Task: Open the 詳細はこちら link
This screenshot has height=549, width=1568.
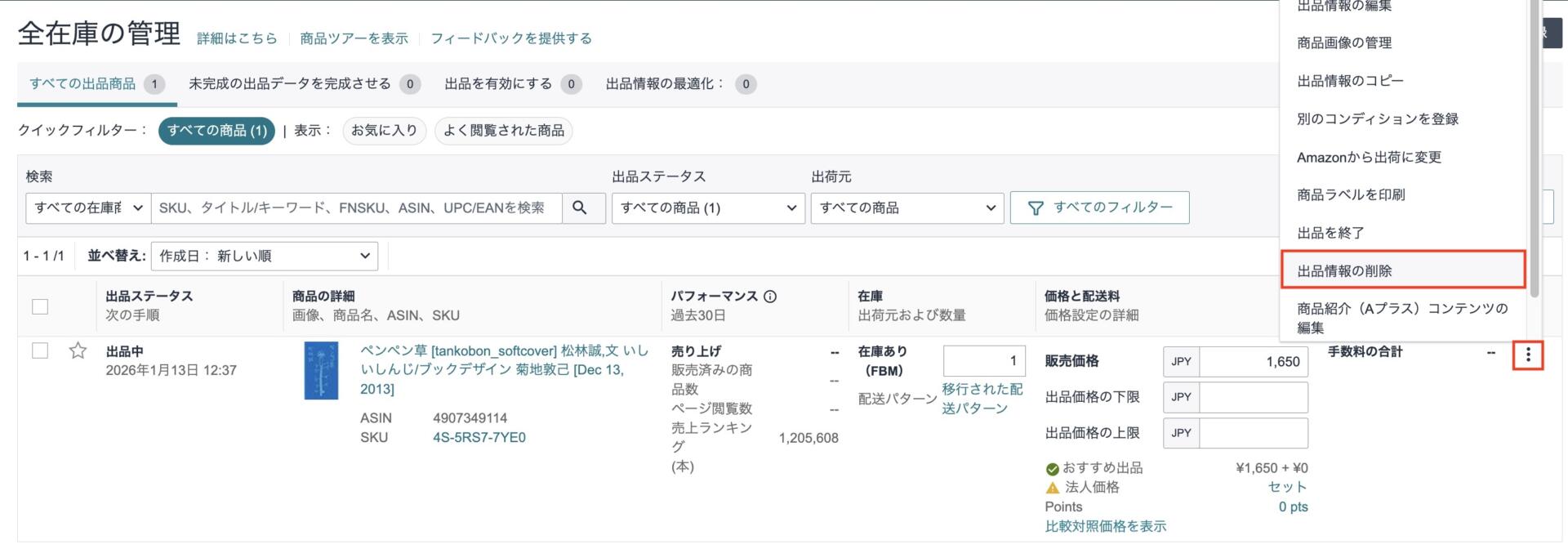Action: pyautogui.click(x=237, y=38)
